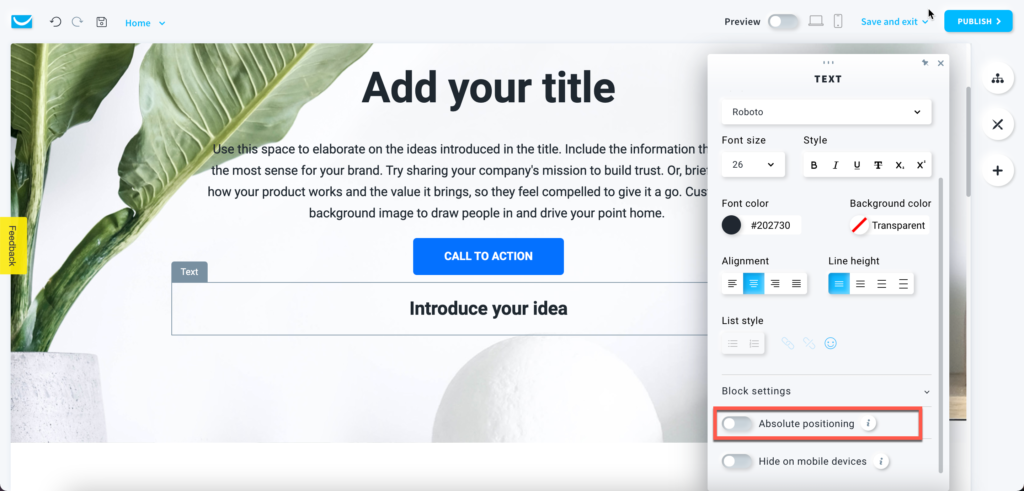Image resolution: width=1024 pixels, height=491 pixels.
Task: Click the dark font color swatch
Action: pyautogui.click(x=731, y=225)
